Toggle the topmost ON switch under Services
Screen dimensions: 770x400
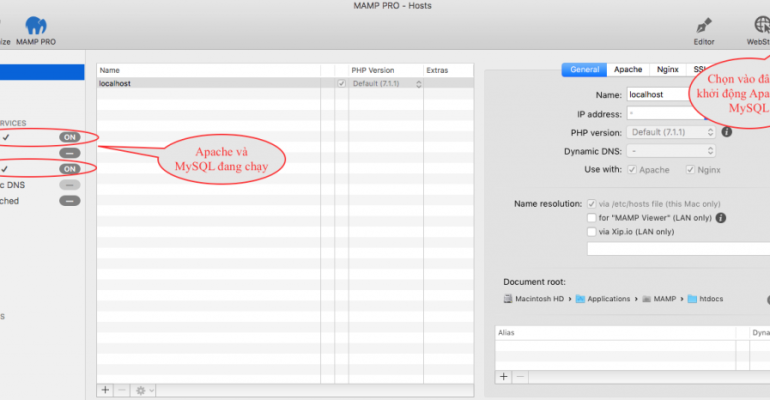point(70,137)
